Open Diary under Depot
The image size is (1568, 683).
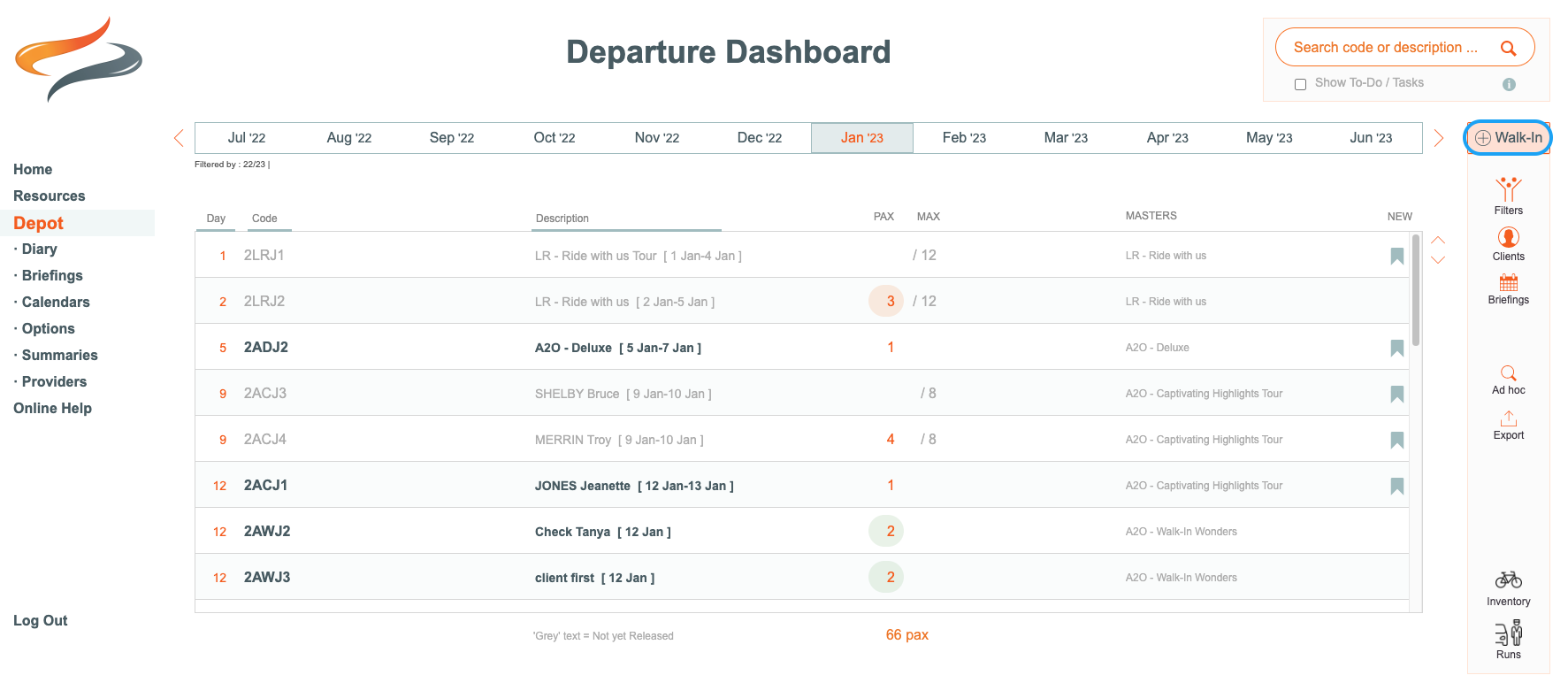pos(40,249)
